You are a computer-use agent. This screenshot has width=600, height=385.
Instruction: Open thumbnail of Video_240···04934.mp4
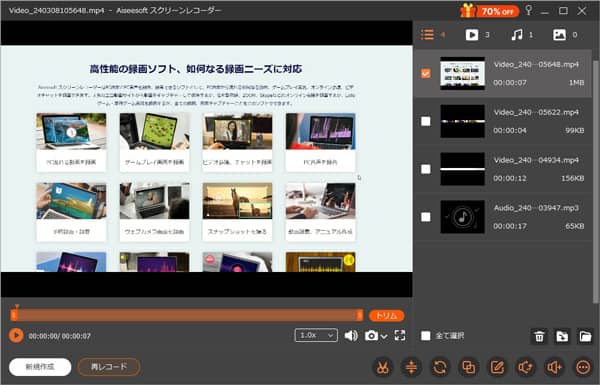tap(462, 169)
